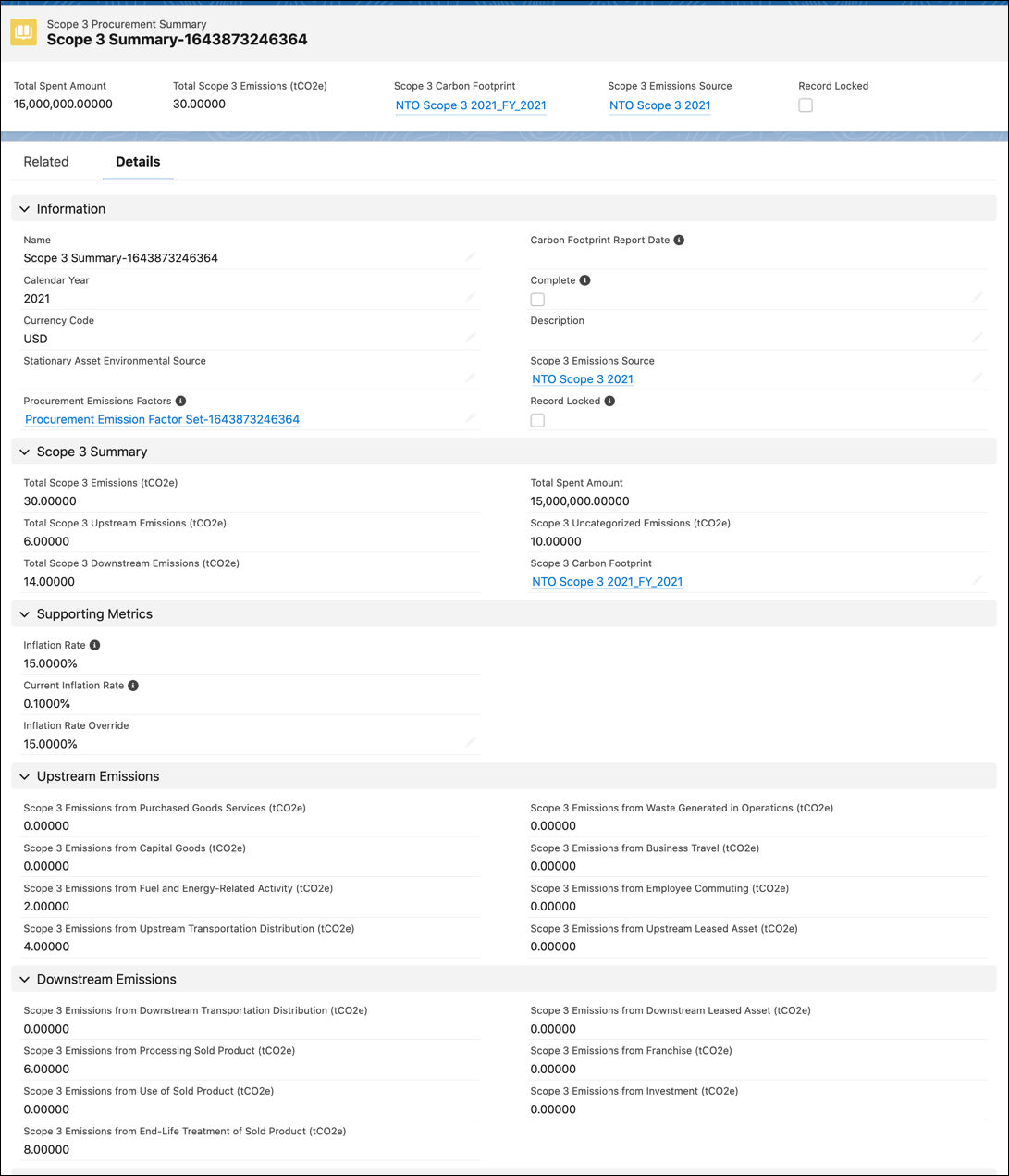Viewport: 1009px width, 1176px height.
Task: Click Current Inflation Rate value 0.1000%
Action: [47, 704]
